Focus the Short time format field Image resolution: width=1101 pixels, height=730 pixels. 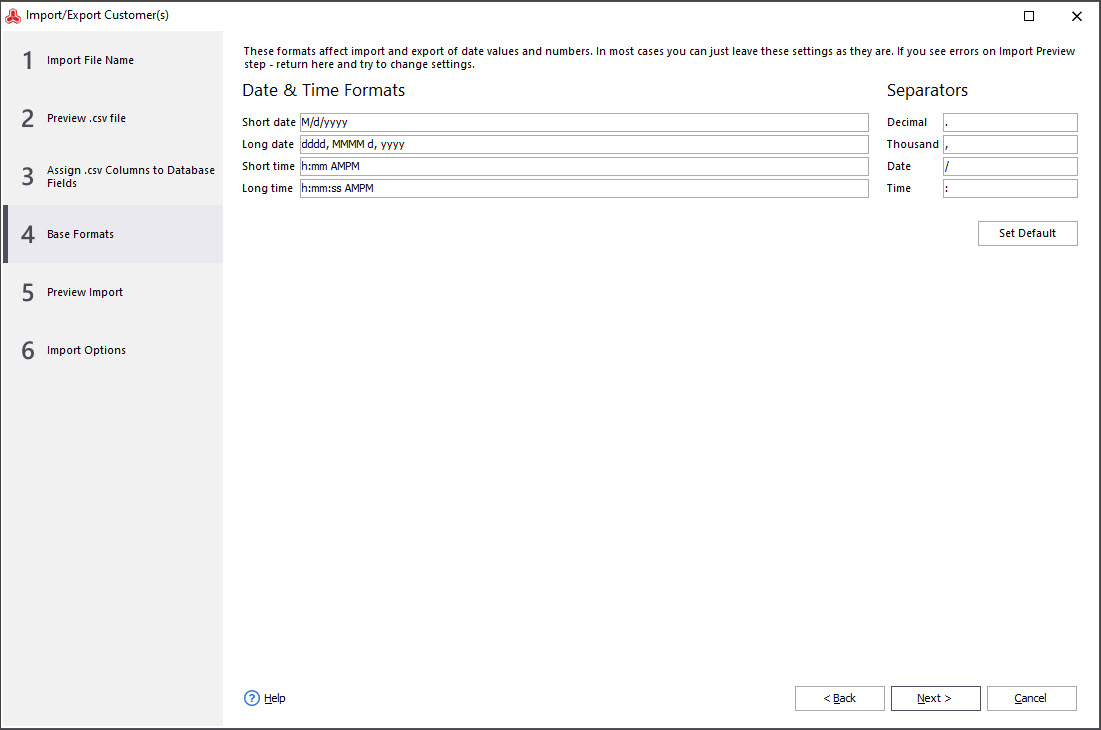click(x=584, y=166)
